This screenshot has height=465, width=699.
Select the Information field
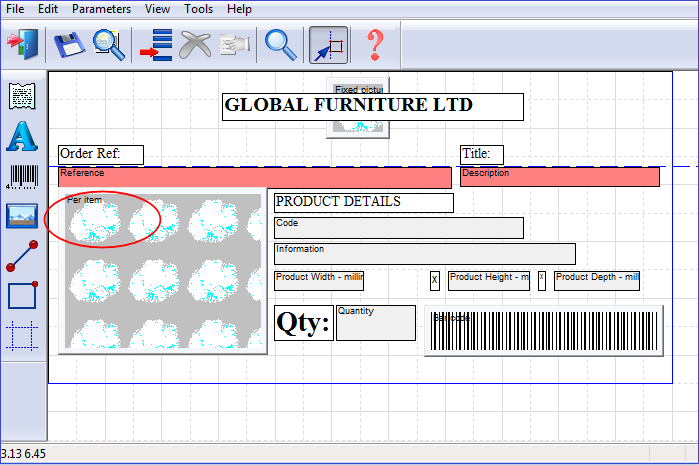pyautogui.click(x=424, y=254)
